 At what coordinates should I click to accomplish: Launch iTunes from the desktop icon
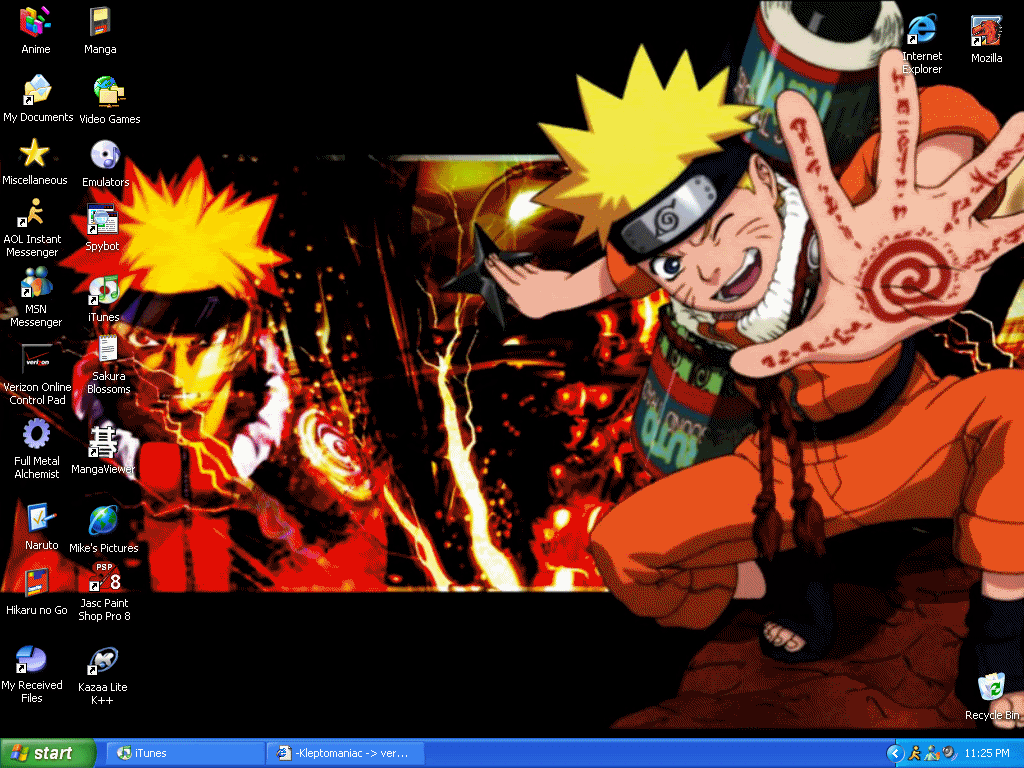(x=103, y=291)
